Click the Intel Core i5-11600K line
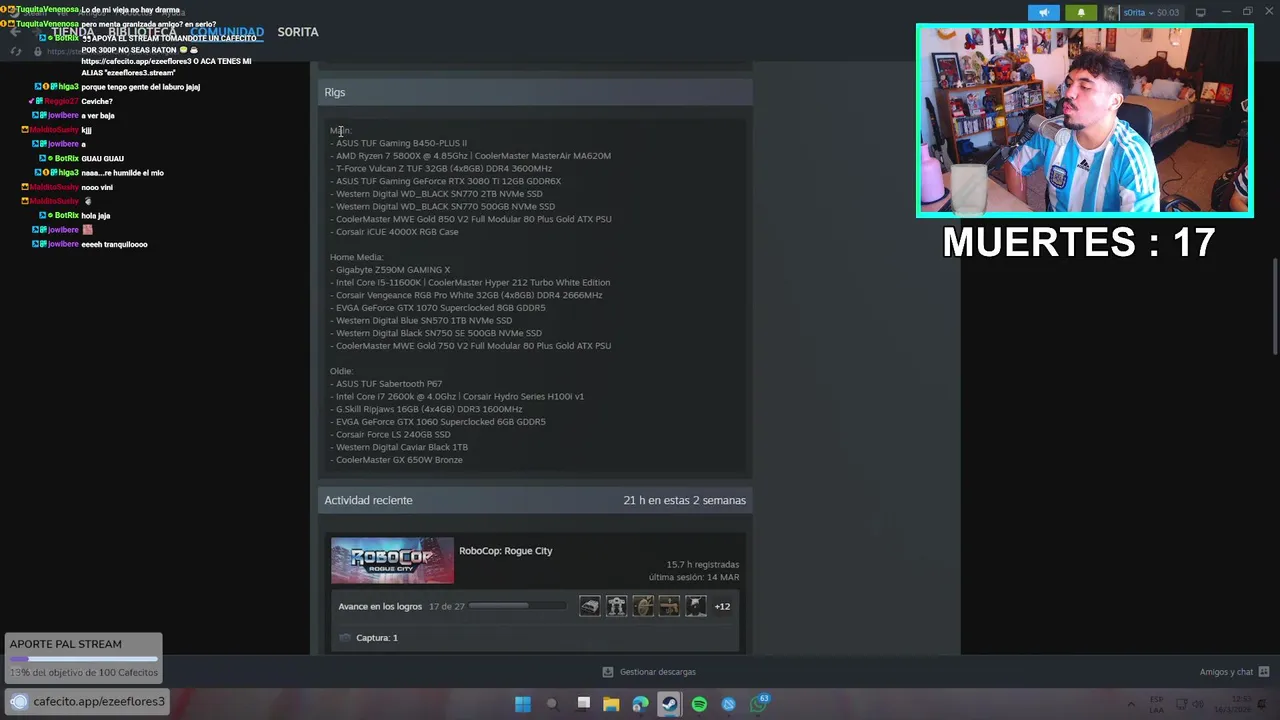Viewport: 1280px width, 720px height. pyautogui.click(x=470, y=283)
